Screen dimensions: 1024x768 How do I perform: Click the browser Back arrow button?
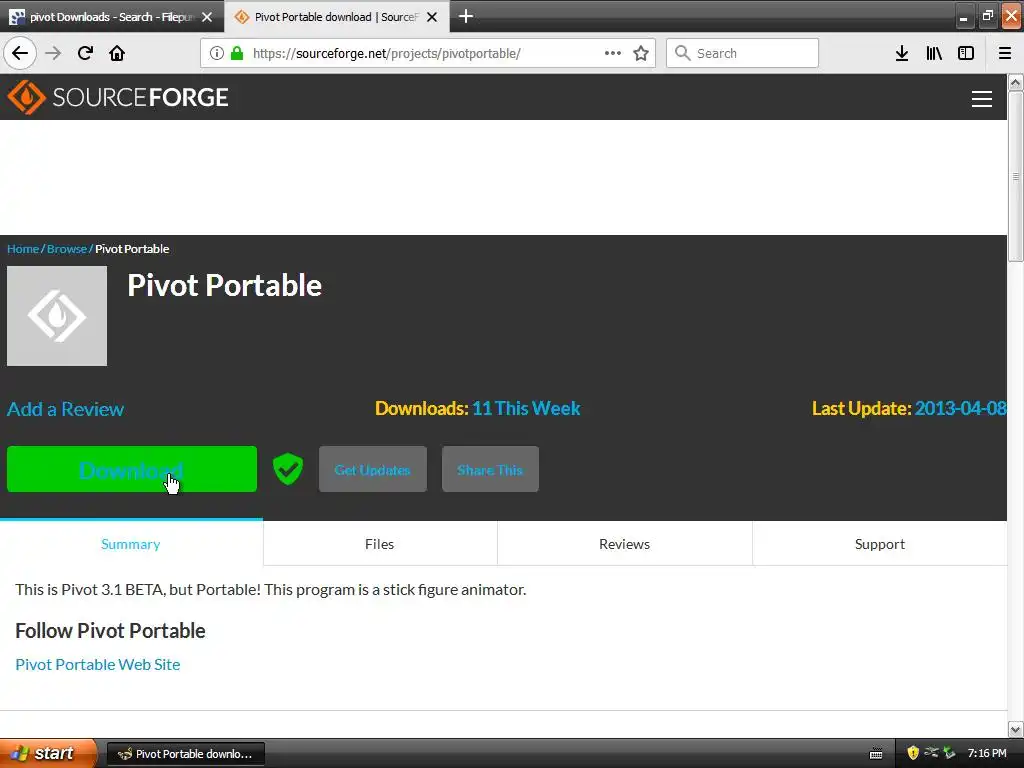click(x=20, y=53)
